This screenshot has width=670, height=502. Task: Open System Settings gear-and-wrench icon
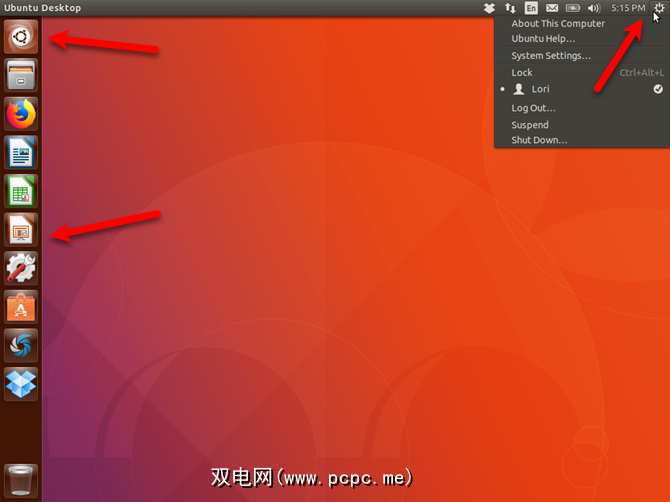click(x=21, y=268)
